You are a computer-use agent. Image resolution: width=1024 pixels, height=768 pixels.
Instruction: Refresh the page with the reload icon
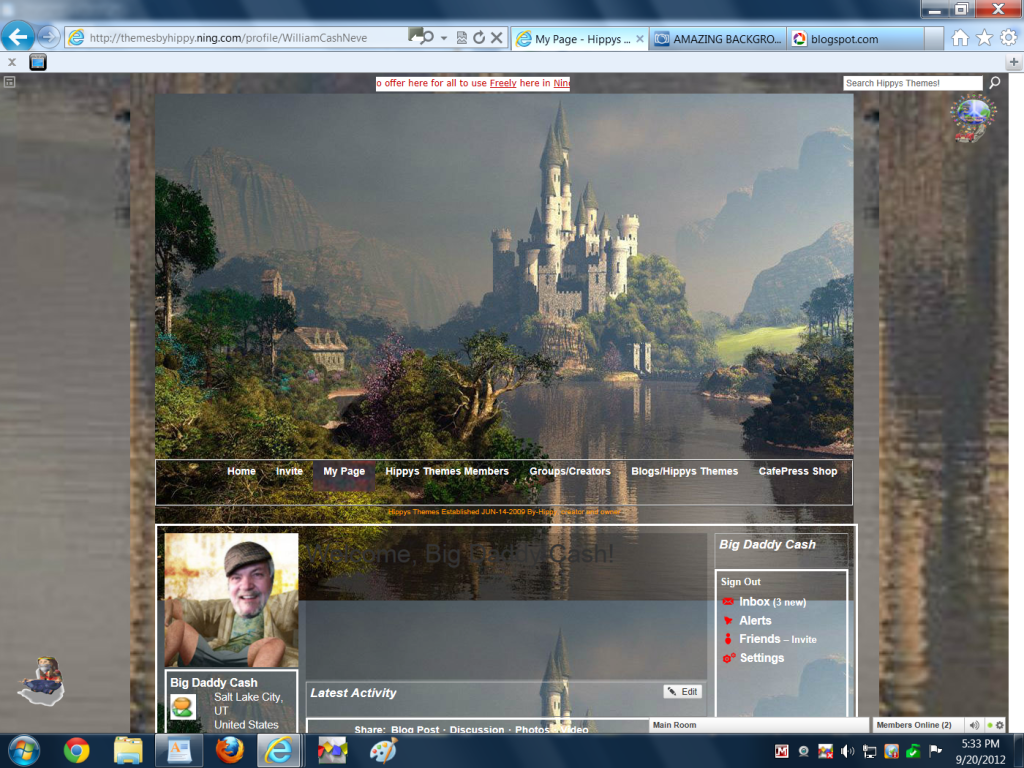point(478,38)
